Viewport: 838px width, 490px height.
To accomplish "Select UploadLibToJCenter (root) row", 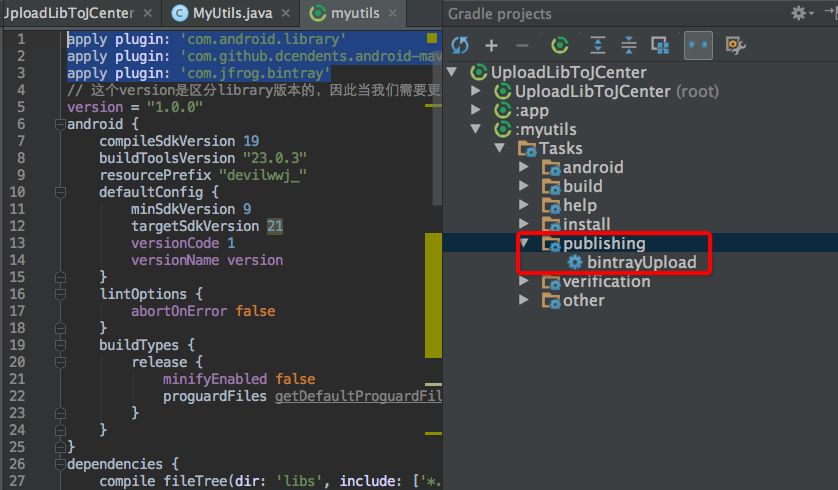I will click(640, 91).
